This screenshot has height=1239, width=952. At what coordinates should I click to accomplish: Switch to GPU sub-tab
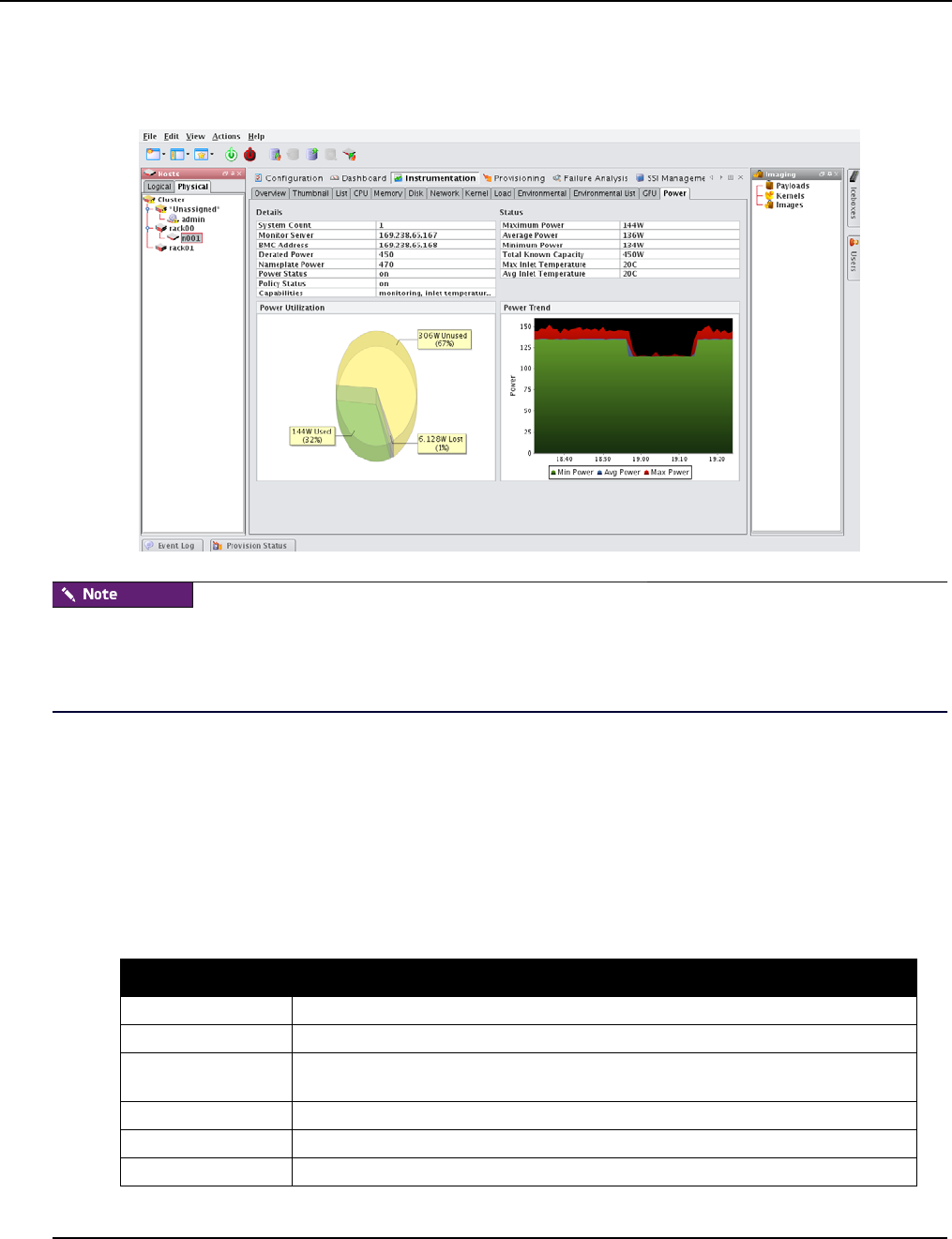[x=649, y=193]
